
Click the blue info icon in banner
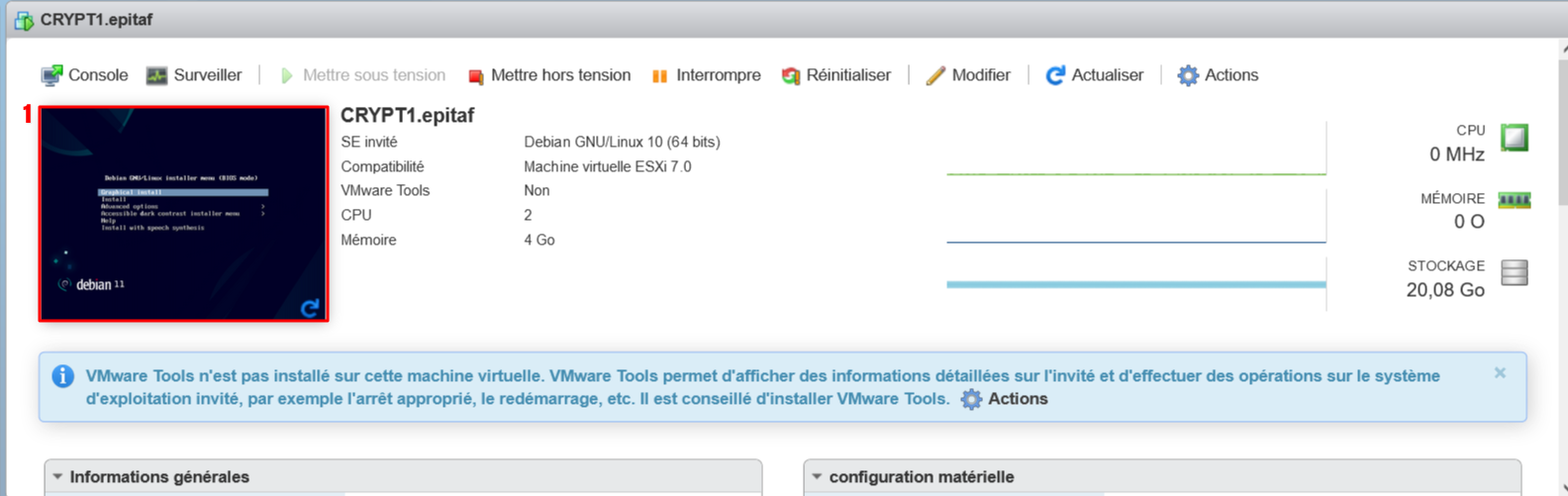click(62, 376)
